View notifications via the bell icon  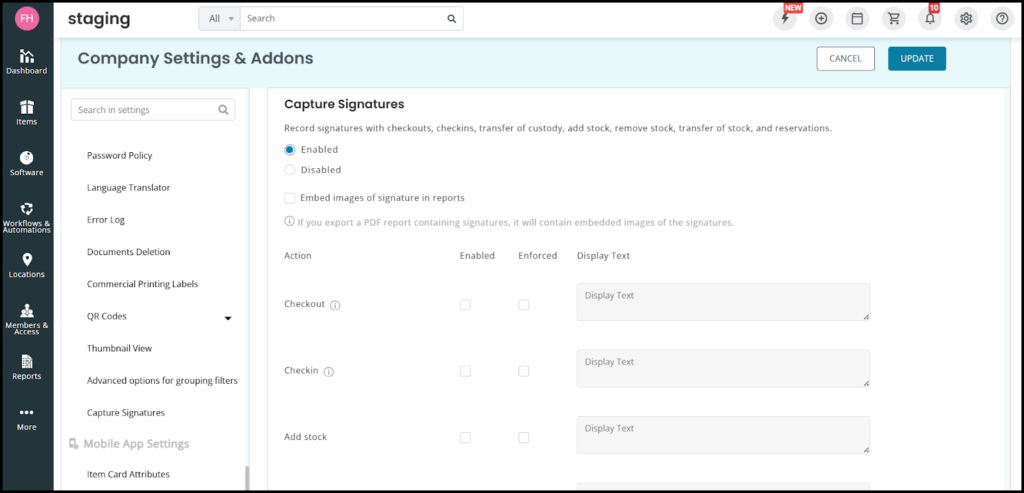pos(930,18)
